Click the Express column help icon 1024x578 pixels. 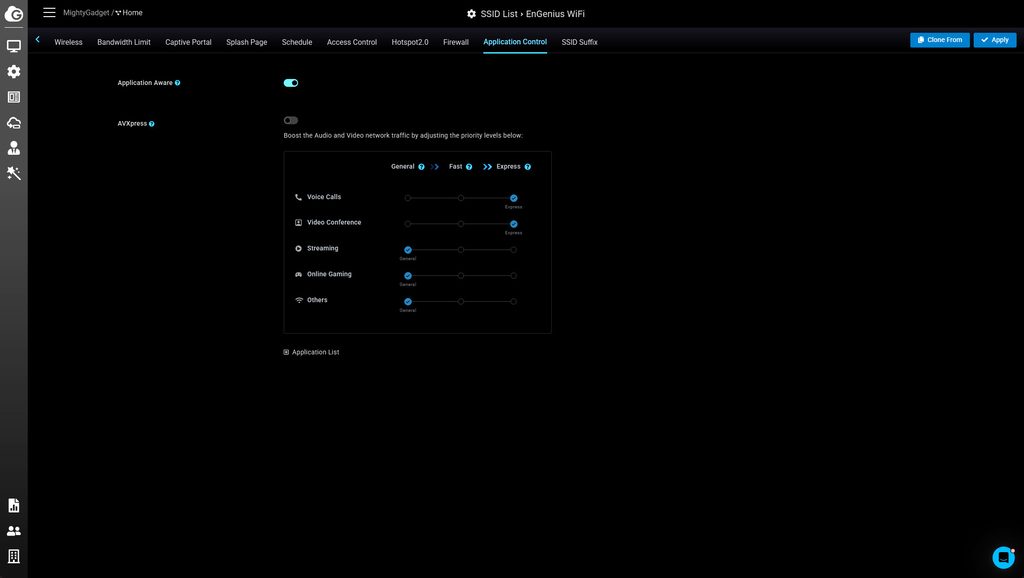(x=528, y=167)
